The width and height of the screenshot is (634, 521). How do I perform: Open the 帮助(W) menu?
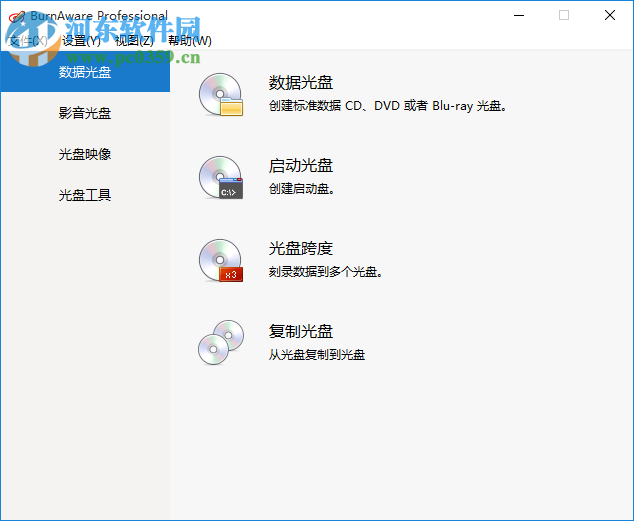pos(190,40)
